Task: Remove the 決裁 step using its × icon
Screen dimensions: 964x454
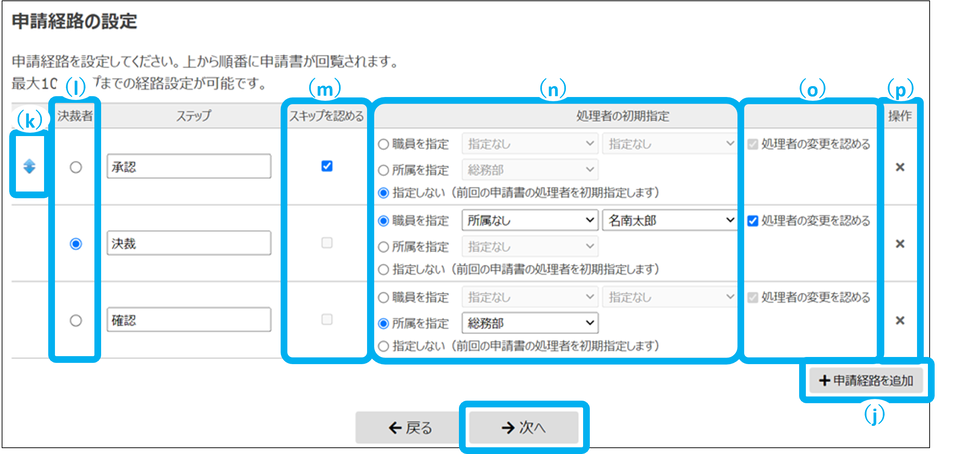Action: (899, 243)
